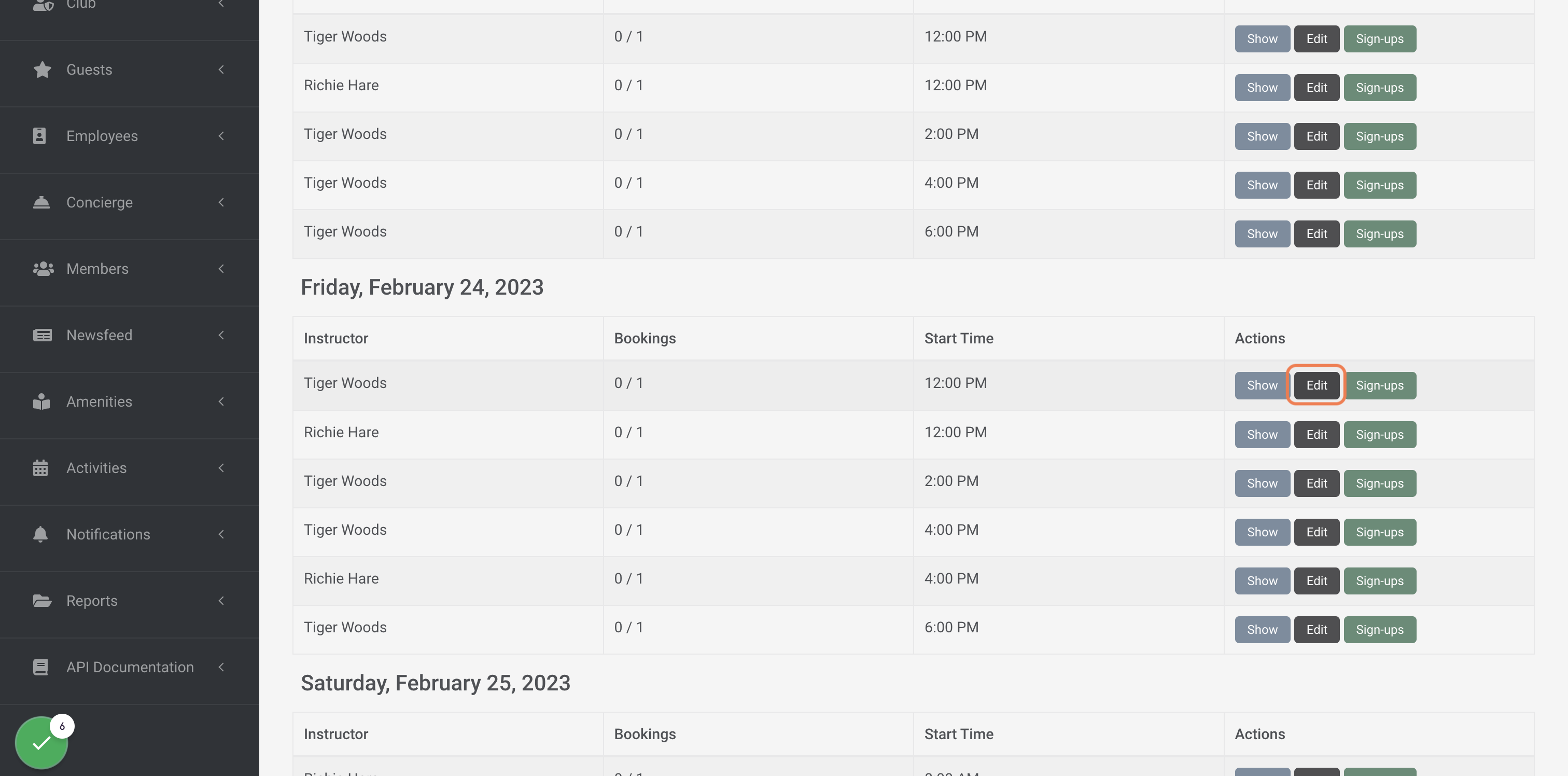Click the API Documentation book icon
This screenshot has height=776, width=1568.
coord(40,667)
